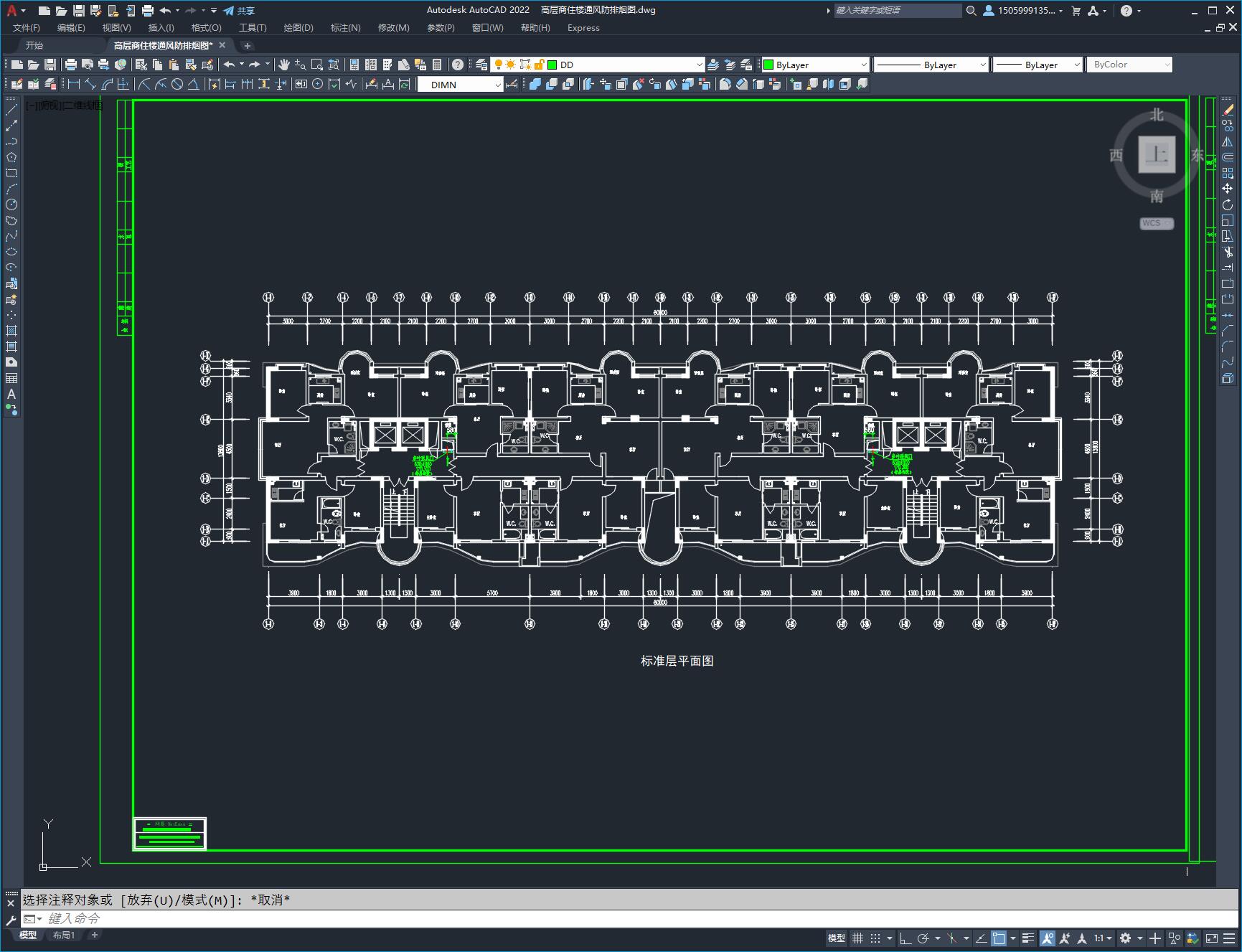Toggle Clean Screen in status bar
Image resolution: width=1242 pixels, height=952 pixels.
(1211, 938)
